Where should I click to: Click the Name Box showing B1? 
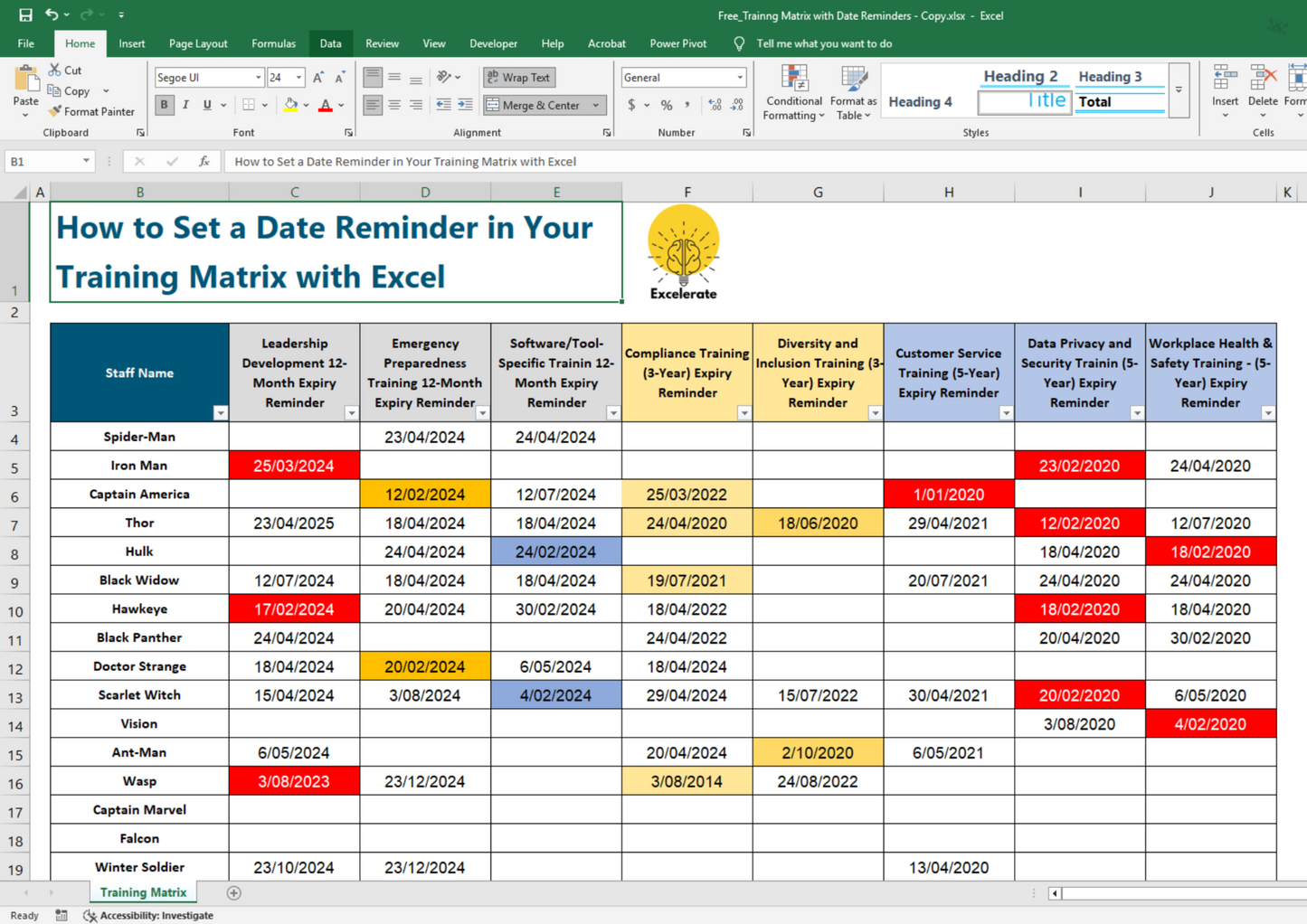(x=43, y=162)
